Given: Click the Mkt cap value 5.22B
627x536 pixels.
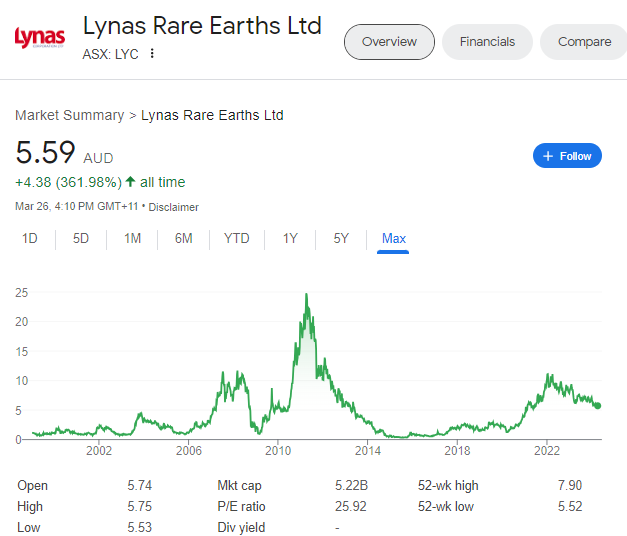Looking at the screenshot, I should click(x=351, y=485).
